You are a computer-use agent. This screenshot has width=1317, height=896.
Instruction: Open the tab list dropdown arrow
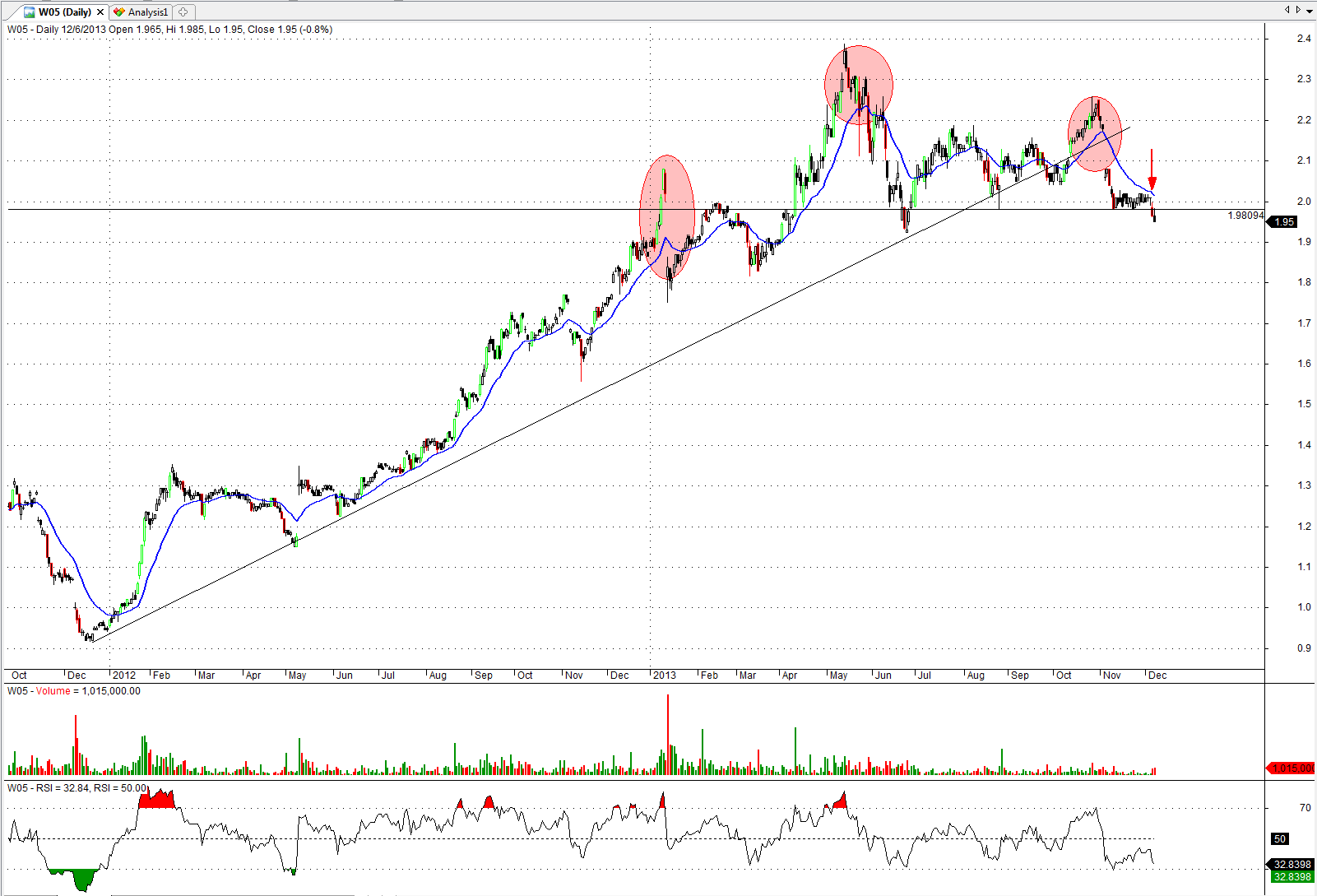coord(1309,10)
